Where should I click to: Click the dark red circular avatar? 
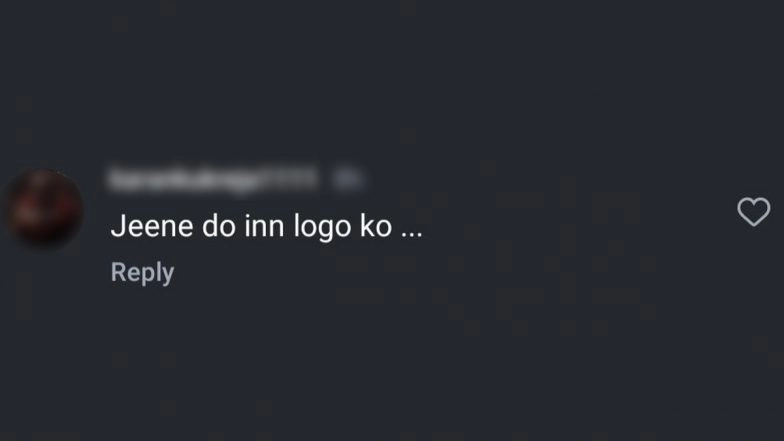[44, 208]
